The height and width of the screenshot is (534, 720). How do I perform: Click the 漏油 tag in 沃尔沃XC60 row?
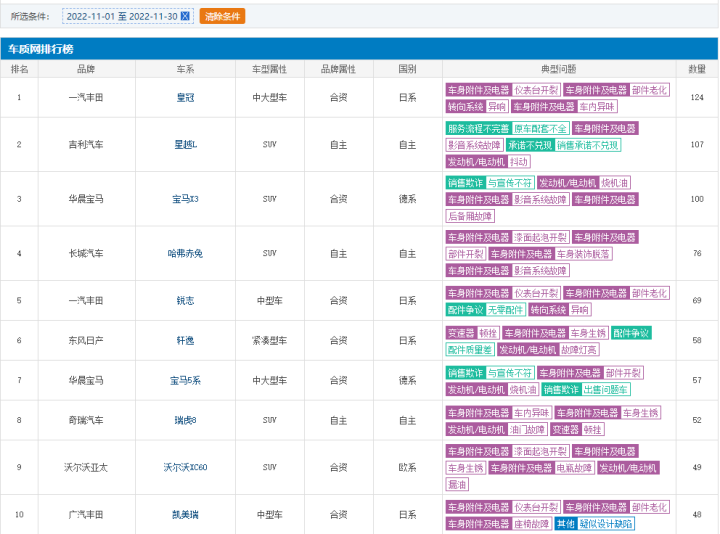(x=457, y=484)
